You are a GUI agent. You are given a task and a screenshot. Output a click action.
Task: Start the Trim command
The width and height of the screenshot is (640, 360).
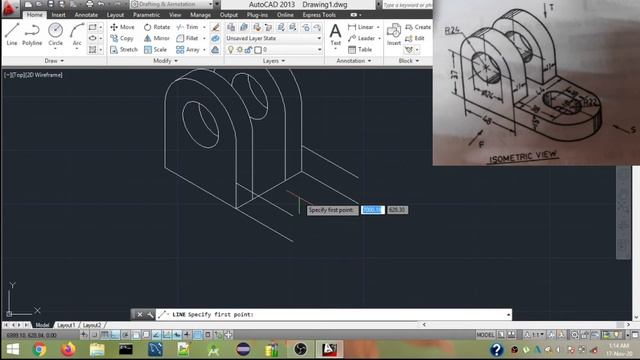click(187, 27)
